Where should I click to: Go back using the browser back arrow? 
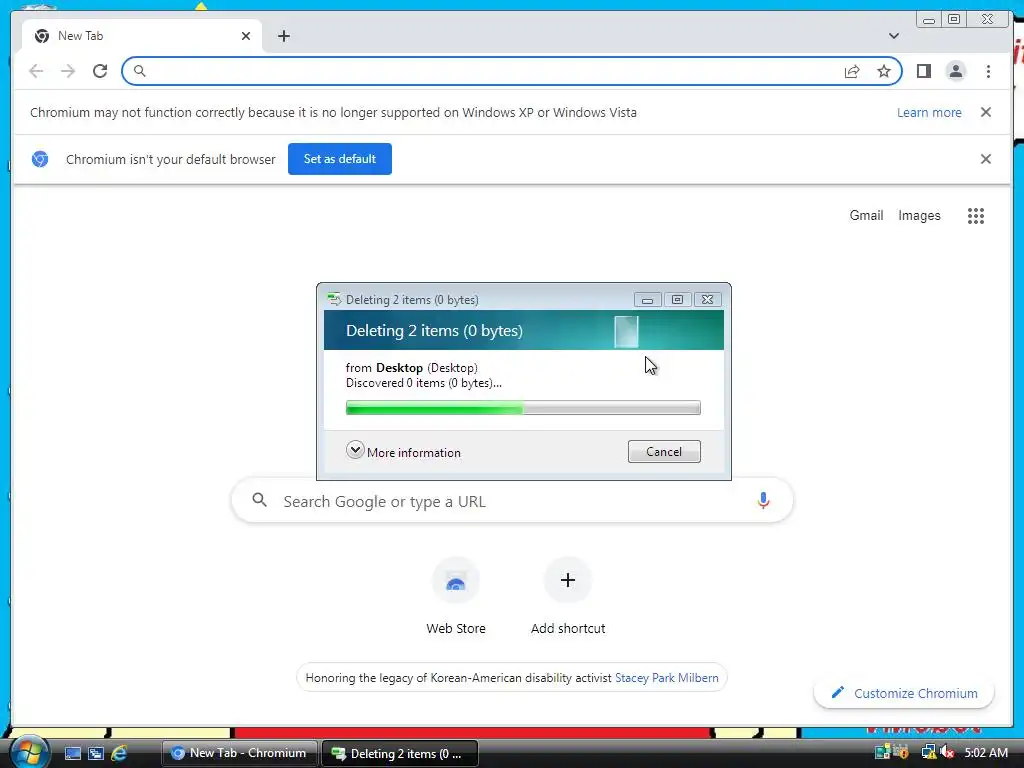36,71
